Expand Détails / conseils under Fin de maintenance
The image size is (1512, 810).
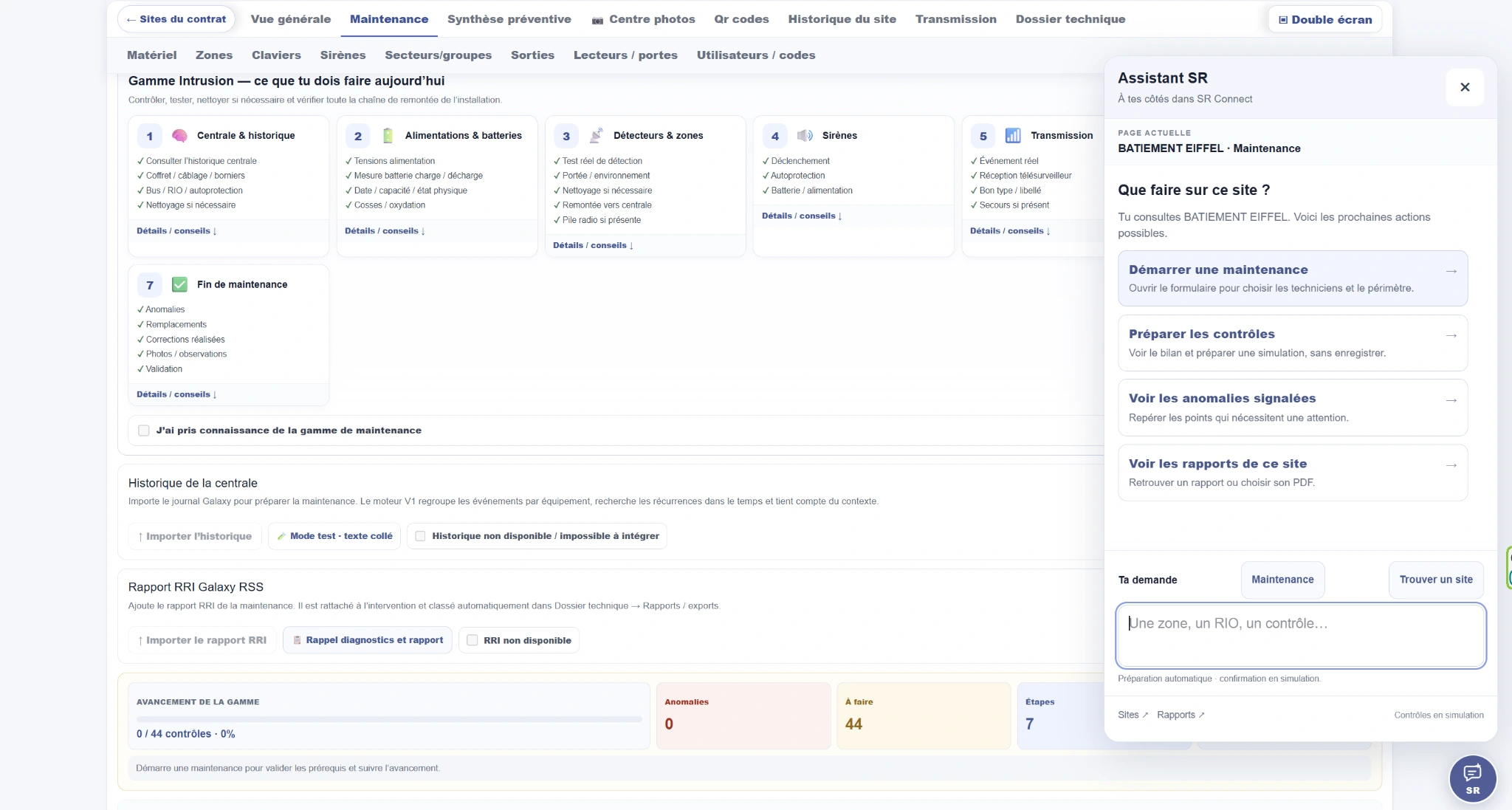(176, 395)
